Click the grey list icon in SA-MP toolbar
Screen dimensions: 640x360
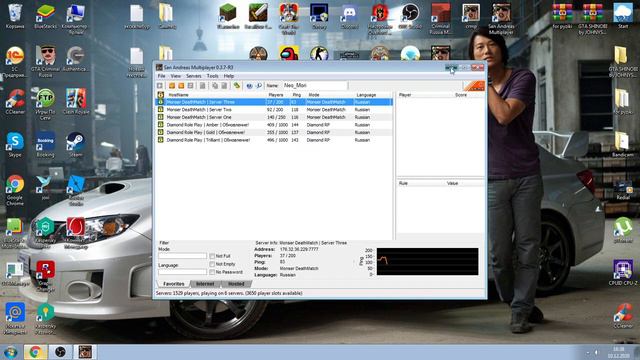coord(190,86)
